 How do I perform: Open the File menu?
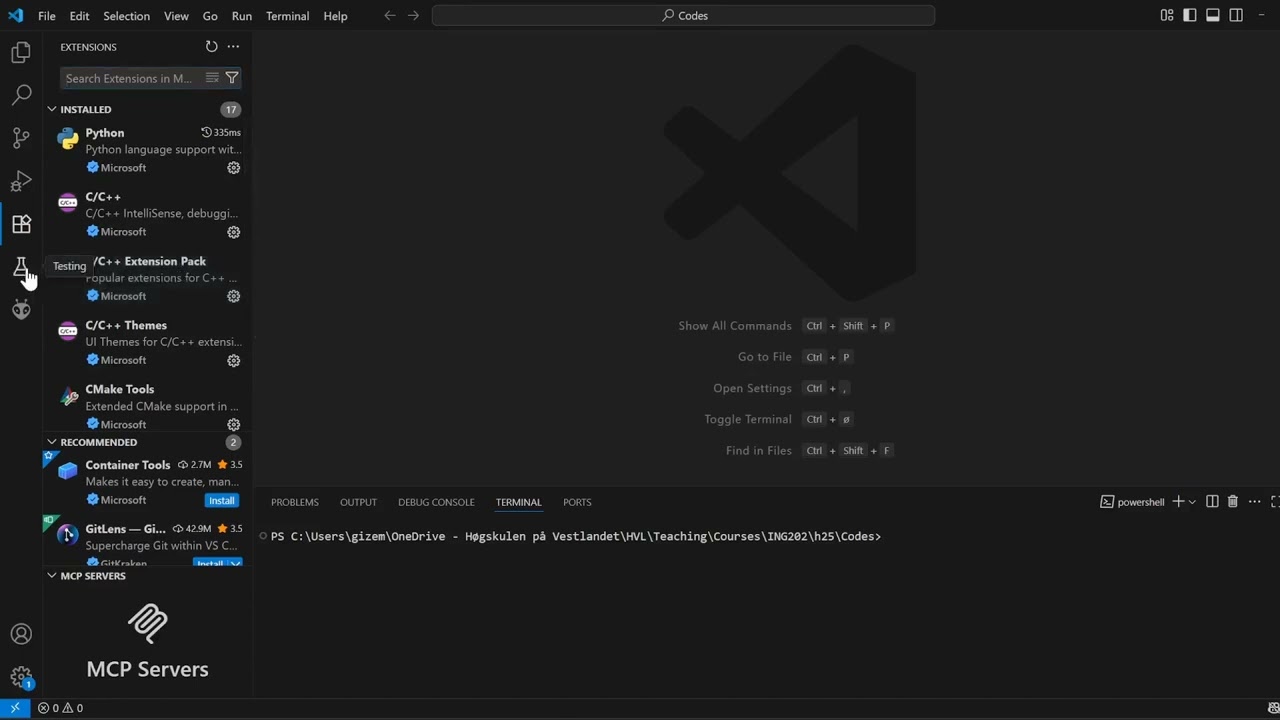point(47,16)
